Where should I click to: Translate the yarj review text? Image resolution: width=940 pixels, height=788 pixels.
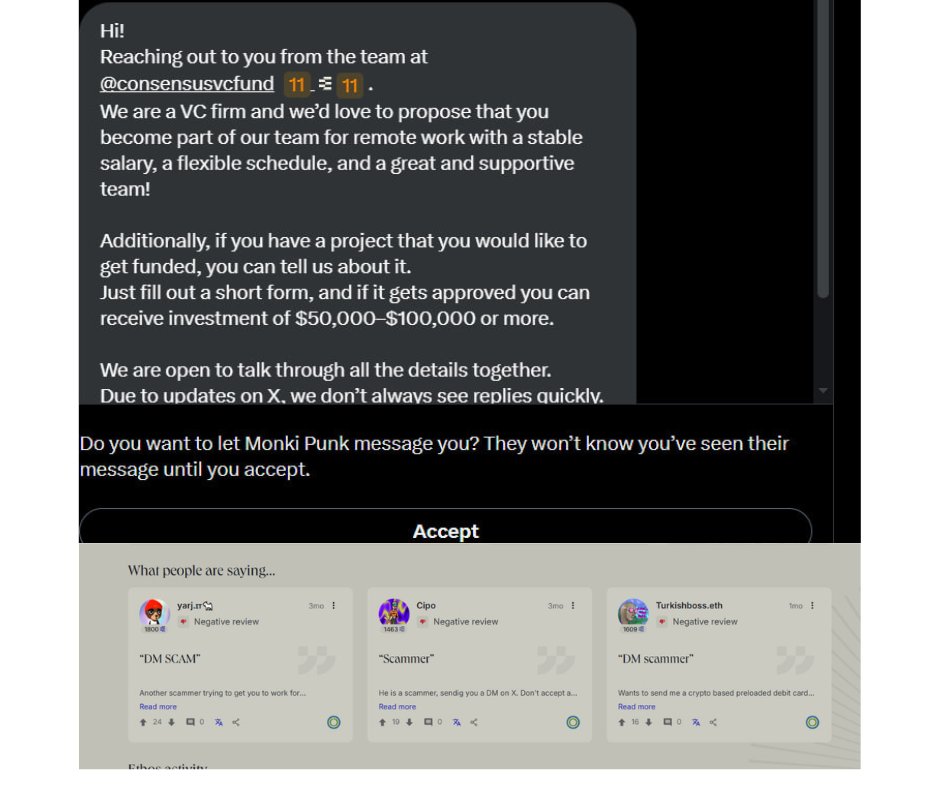tap(219, 723)
